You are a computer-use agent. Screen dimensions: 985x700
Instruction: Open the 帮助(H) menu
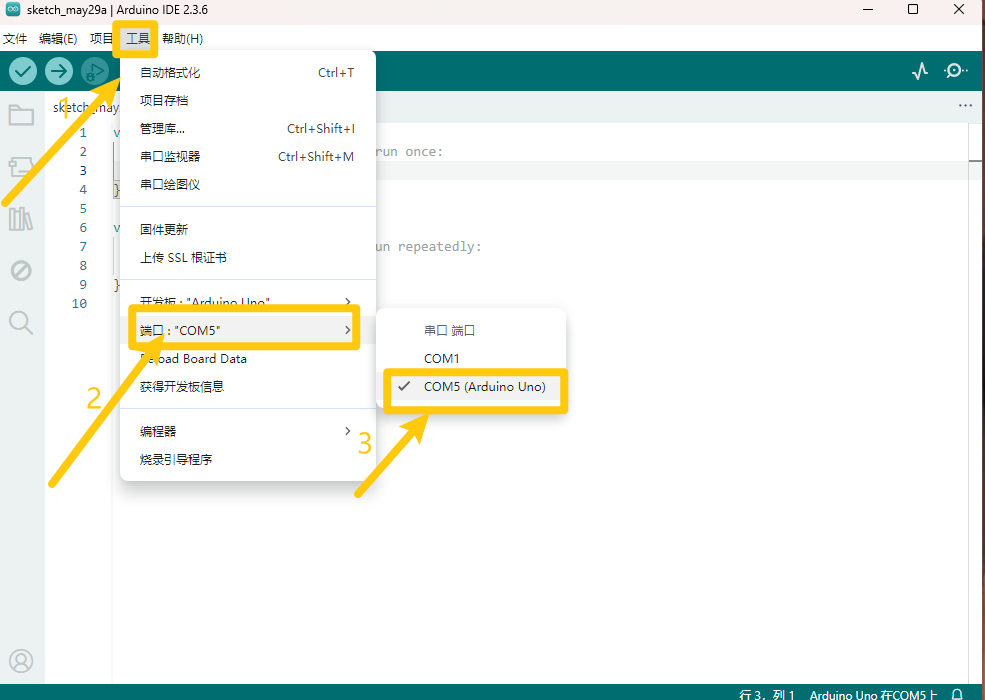(x=182, y=39)
